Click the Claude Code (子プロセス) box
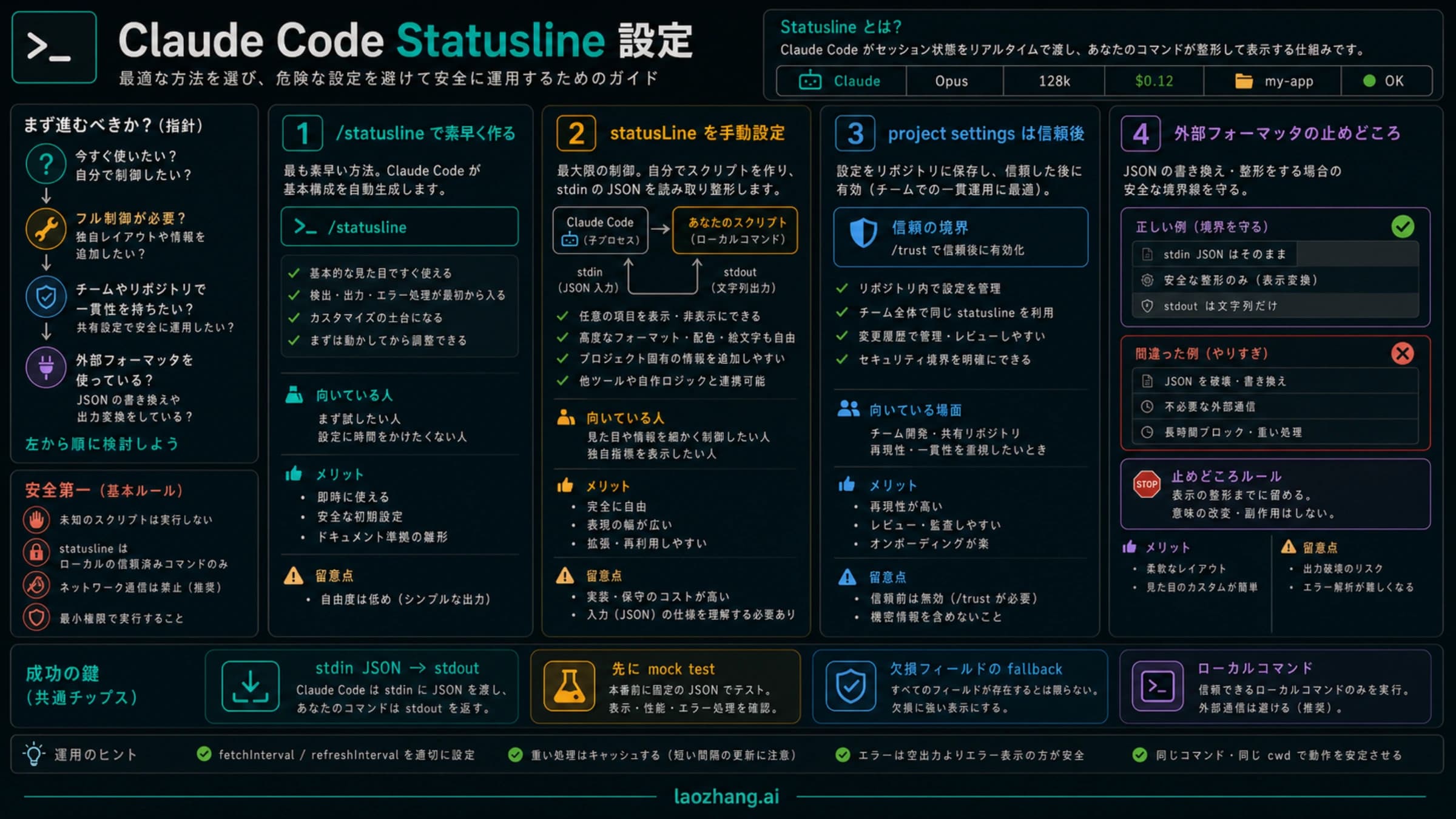 pos(600,230)
